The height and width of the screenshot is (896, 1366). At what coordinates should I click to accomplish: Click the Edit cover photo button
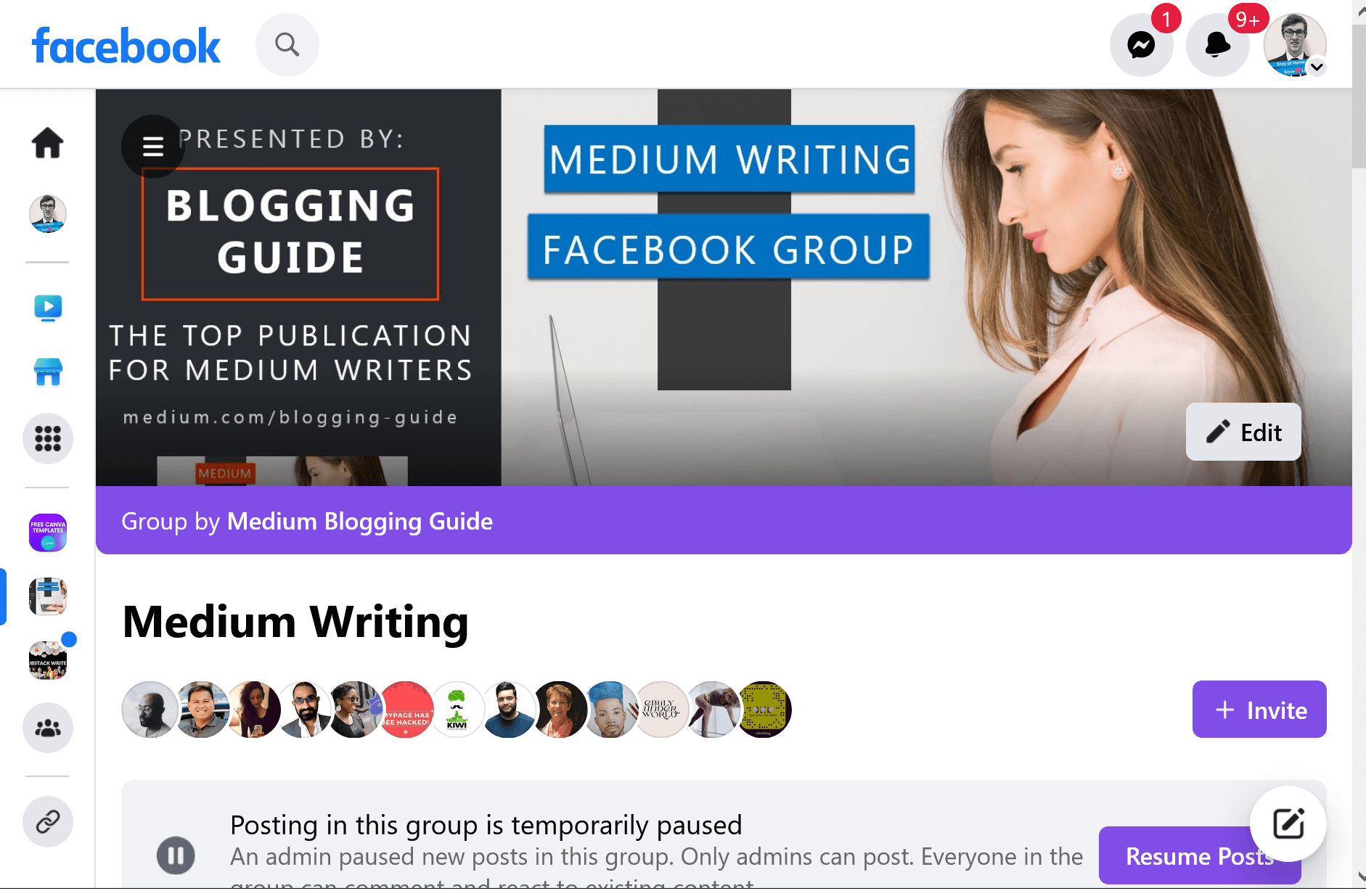(1243, 432)
